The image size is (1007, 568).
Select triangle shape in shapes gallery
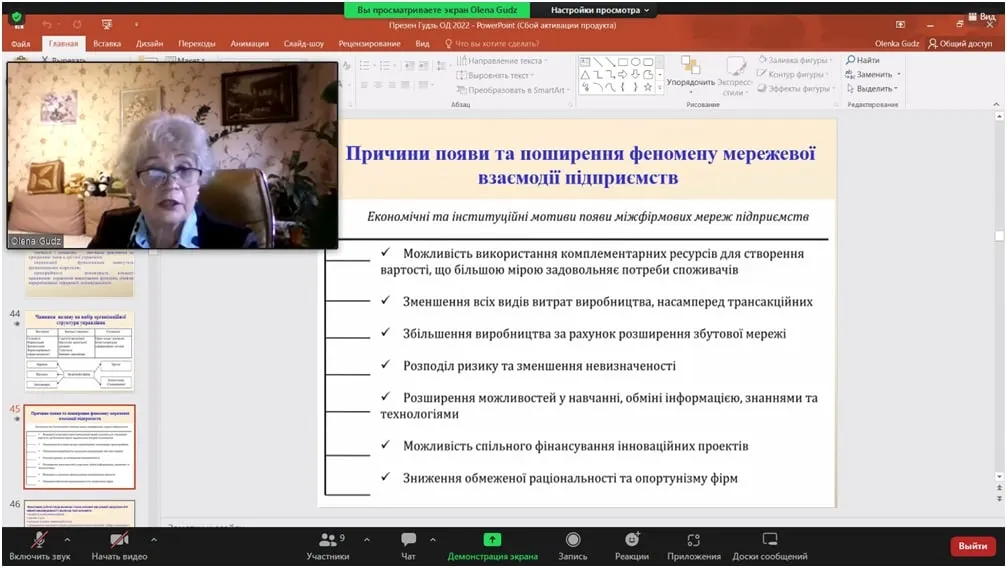(585, 75)
